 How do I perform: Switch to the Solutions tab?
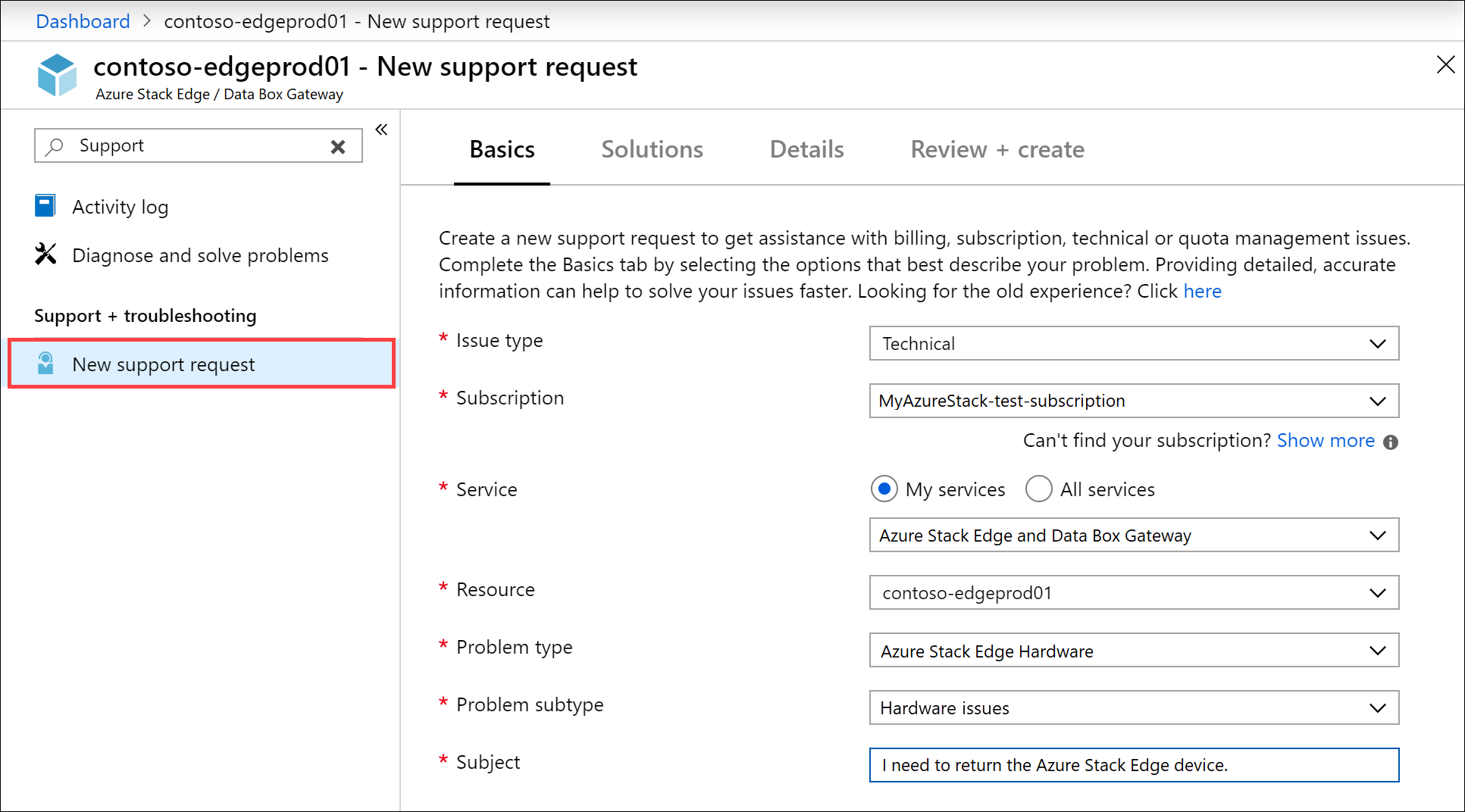click(652, 150)
